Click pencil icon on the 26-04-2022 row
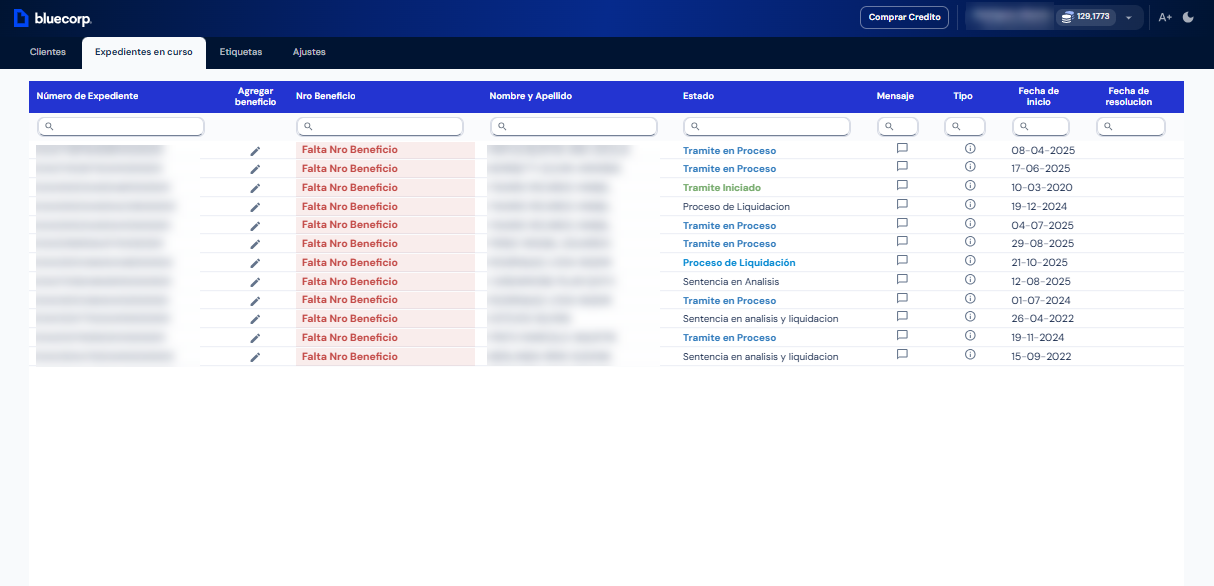The width and height of the screenshot is (1214, 586). point(255,319)
